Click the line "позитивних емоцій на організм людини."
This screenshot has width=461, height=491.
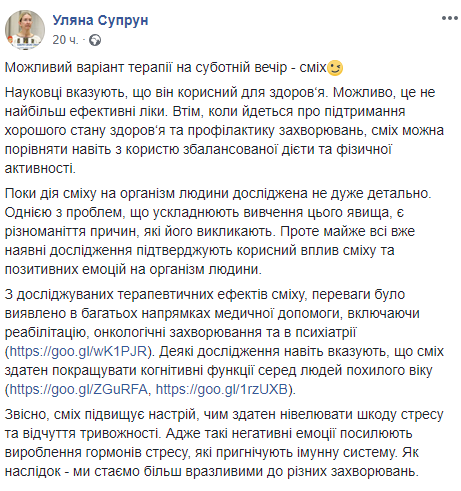point(133,269)
